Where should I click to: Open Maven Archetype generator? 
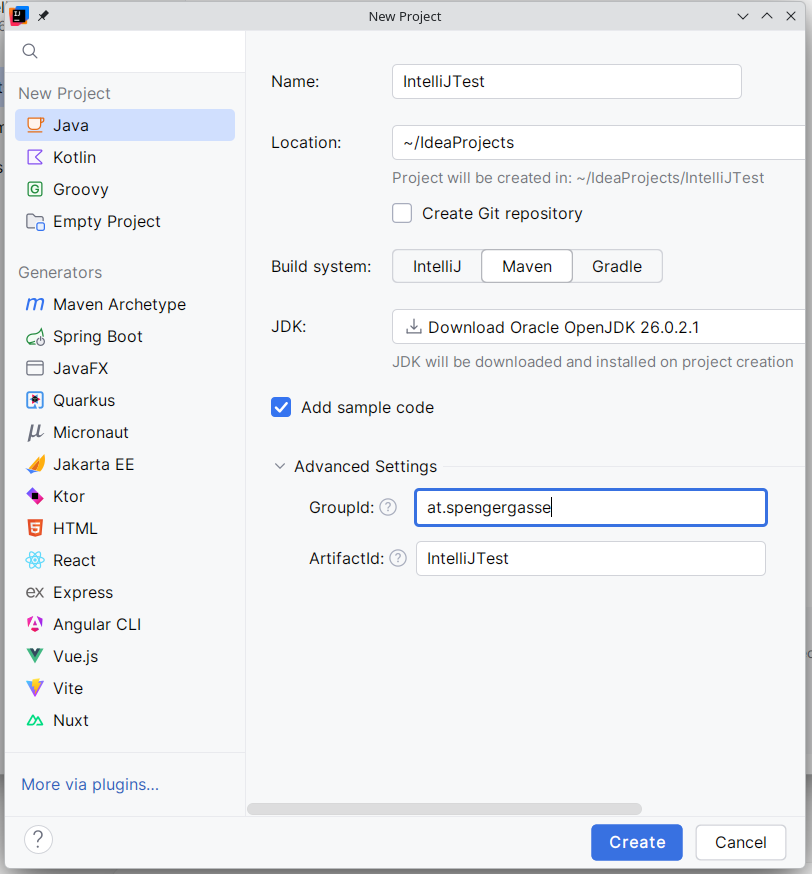click(125, 304)
